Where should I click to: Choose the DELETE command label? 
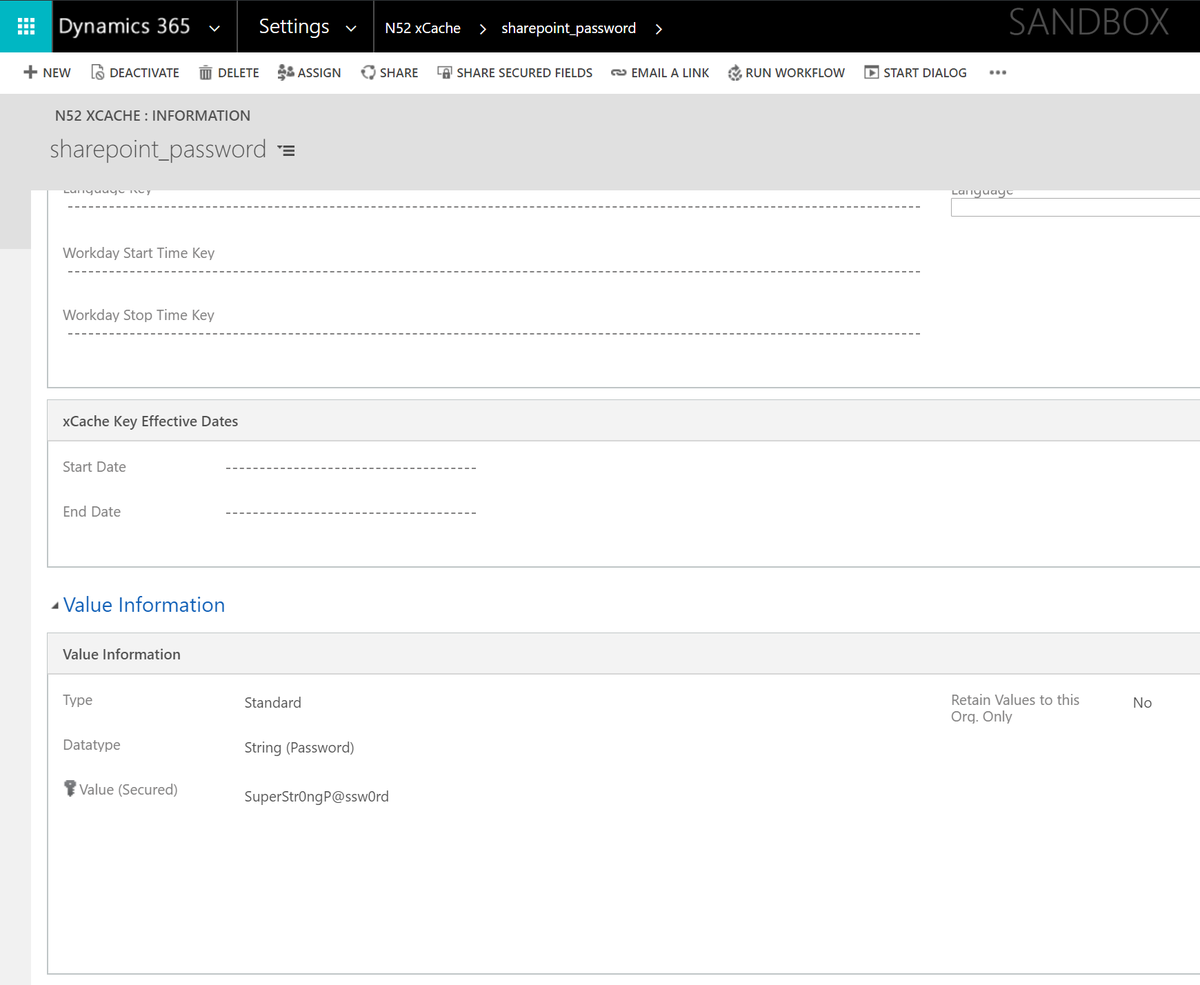[x=238, y=73]
